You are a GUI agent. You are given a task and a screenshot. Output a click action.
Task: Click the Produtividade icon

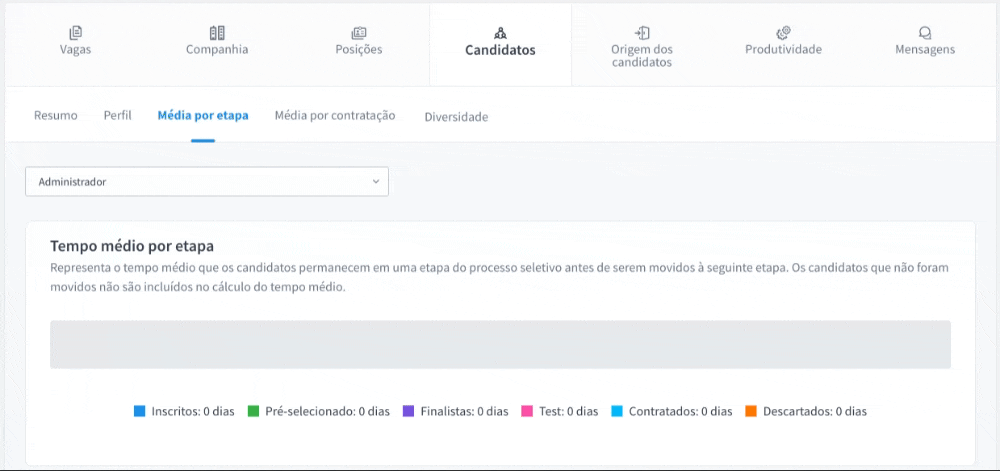pyautogui.click(x=783, y=33)
